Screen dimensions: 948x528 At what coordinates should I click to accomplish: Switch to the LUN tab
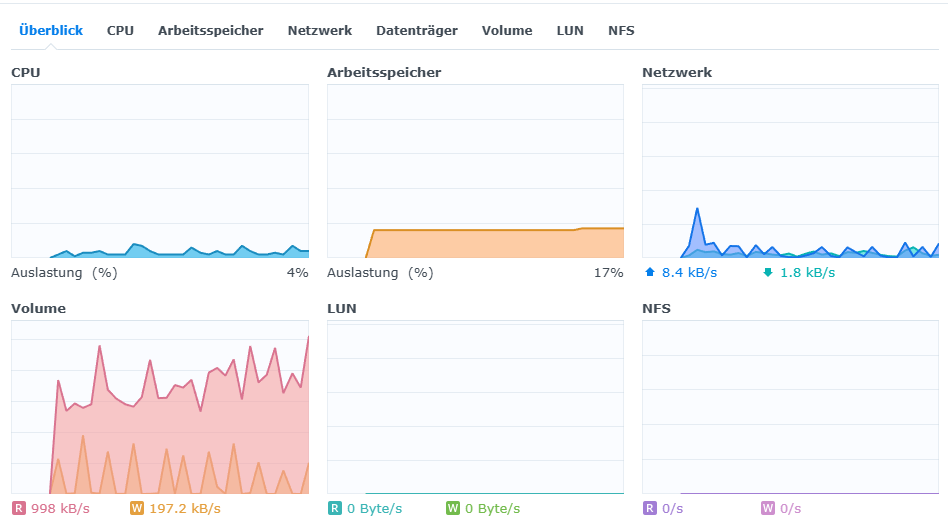point(570,30)
